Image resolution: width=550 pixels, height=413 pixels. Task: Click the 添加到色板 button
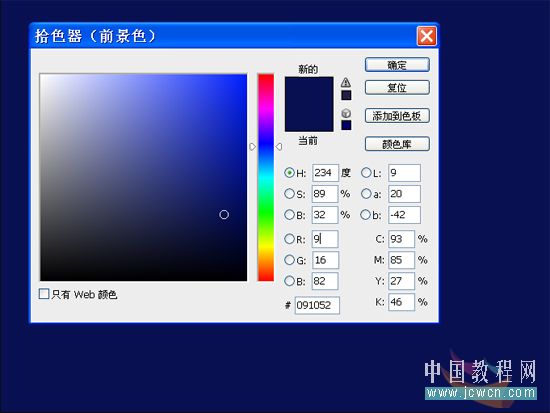[397, 116]
